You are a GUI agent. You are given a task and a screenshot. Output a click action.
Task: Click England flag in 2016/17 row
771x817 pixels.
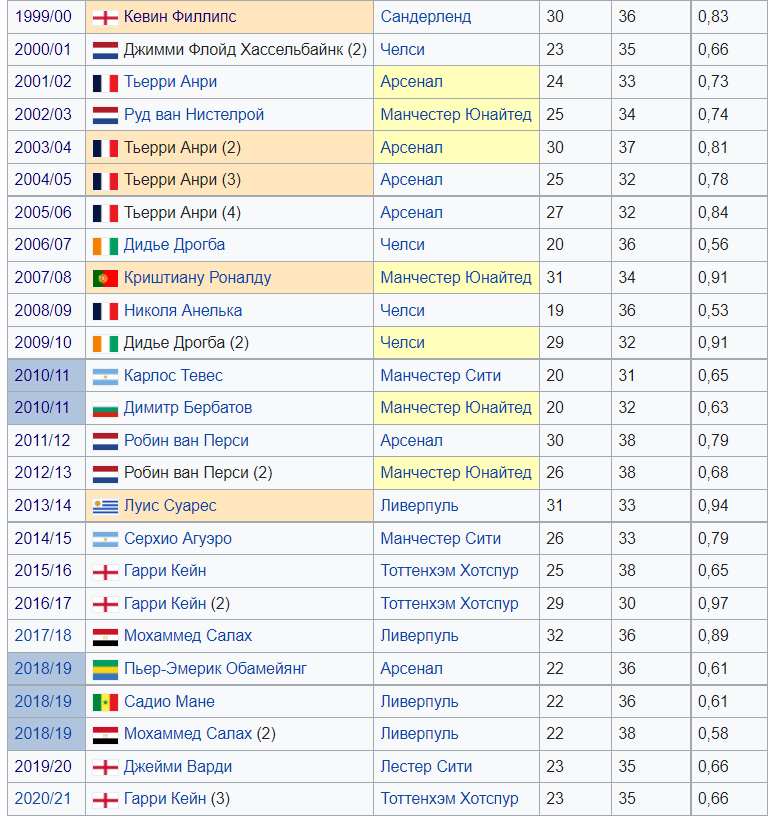[x=105, y=604]
